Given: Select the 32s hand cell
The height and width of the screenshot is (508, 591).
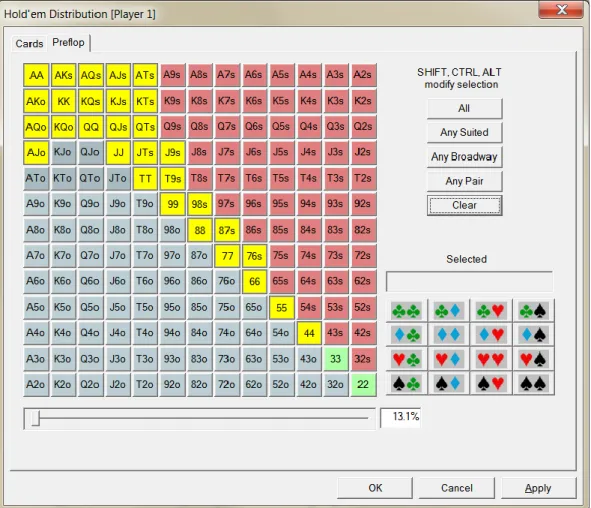Looking at the screenshot, I should click(363, 358).
